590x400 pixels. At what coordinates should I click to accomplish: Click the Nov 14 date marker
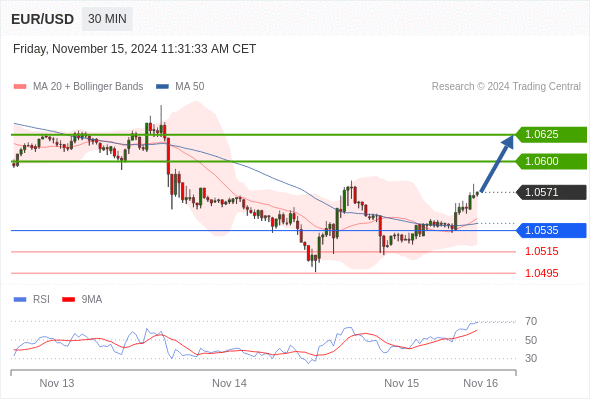tap(230, 383)
